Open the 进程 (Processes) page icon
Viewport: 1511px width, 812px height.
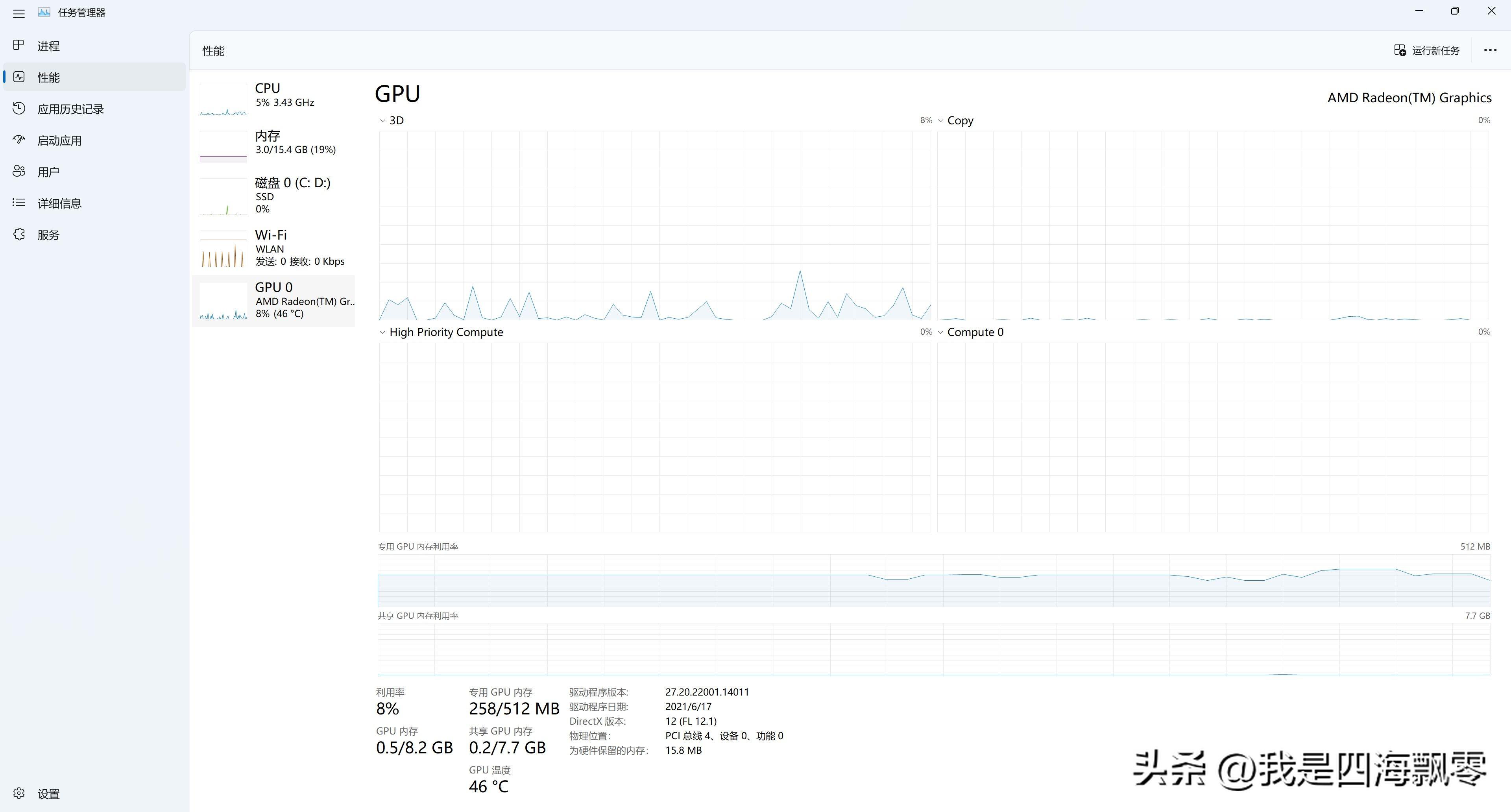[x=19, y=45]
